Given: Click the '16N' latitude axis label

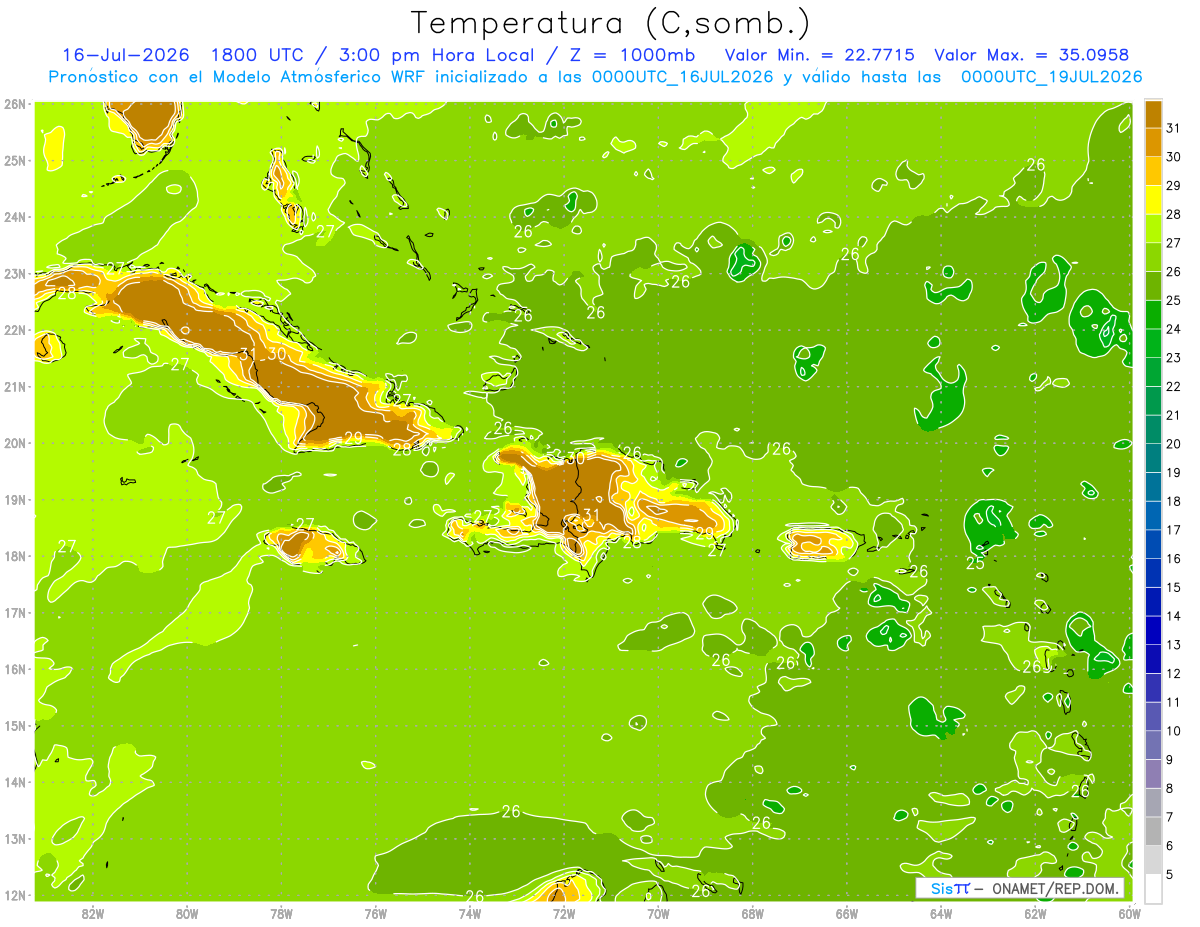Looking at the screenshot, I should coord(15,669).
